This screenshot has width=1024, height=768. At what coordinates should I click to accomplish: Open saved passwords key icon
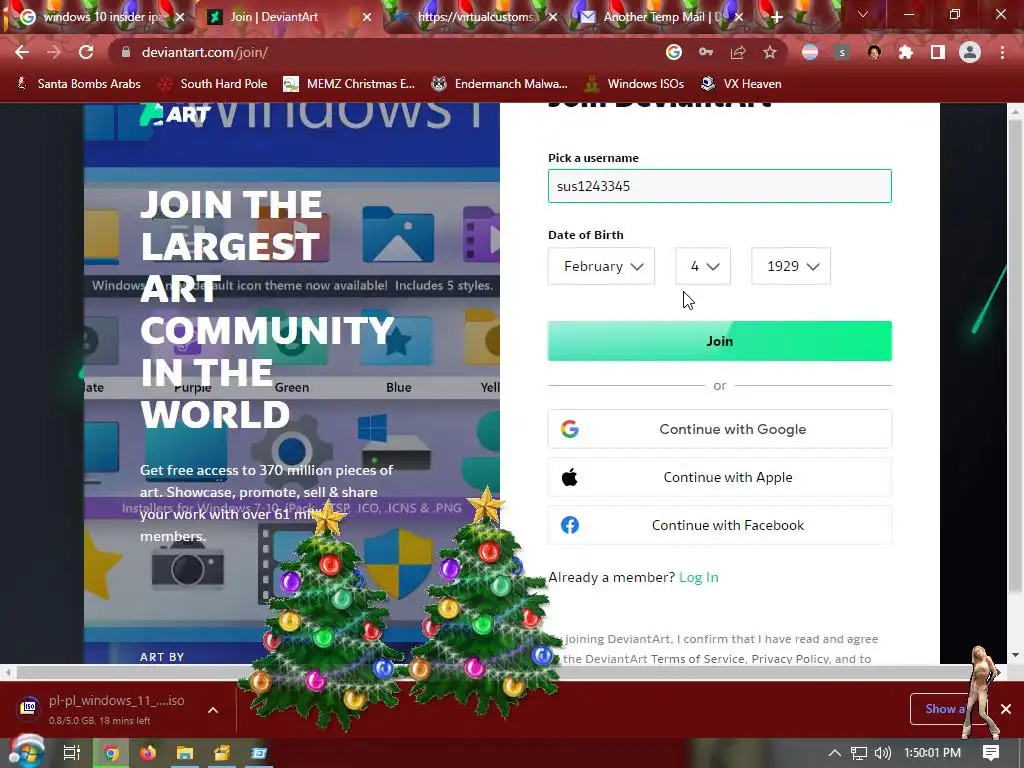pos(706,52)
